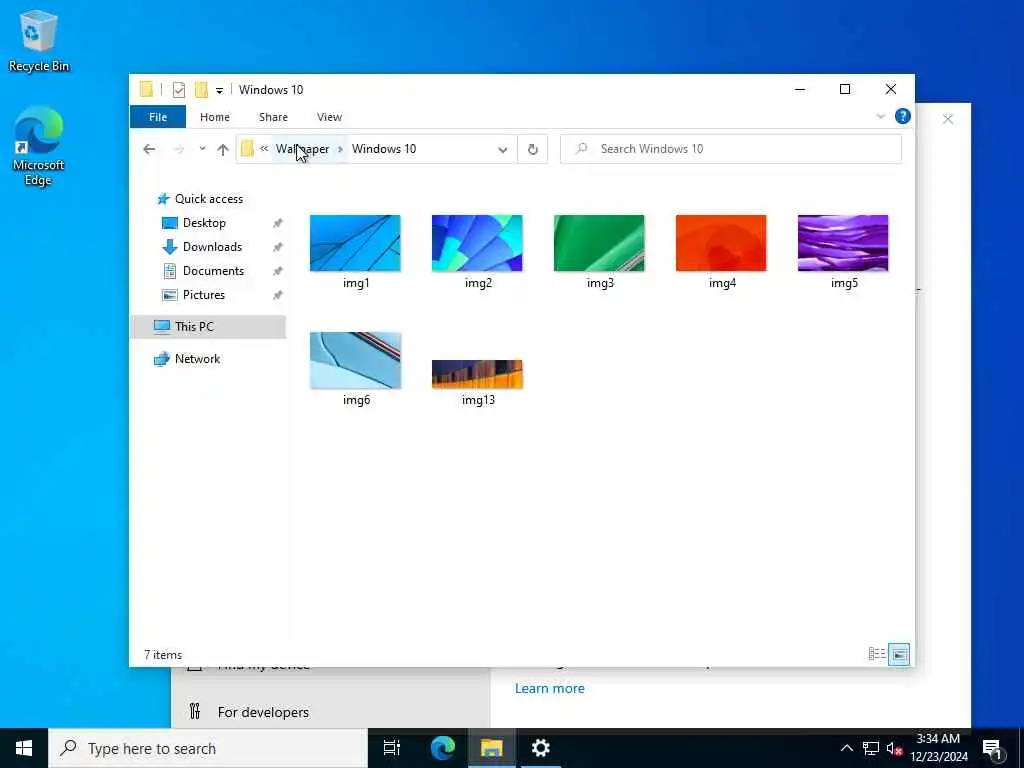Click the New folder quick access toolbar icon

click(201, 89)
